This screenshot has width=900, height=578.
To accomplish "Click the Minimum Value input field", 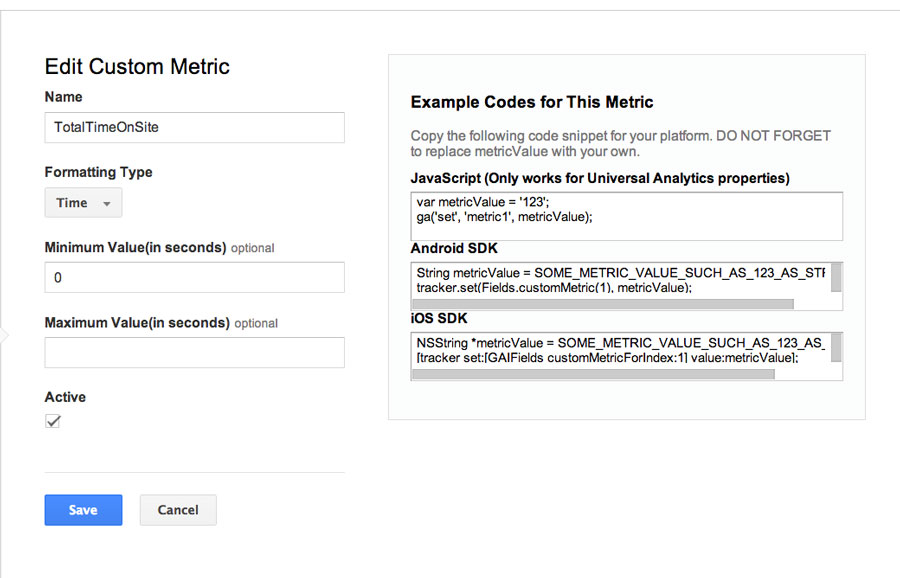I will coord(195,278).
